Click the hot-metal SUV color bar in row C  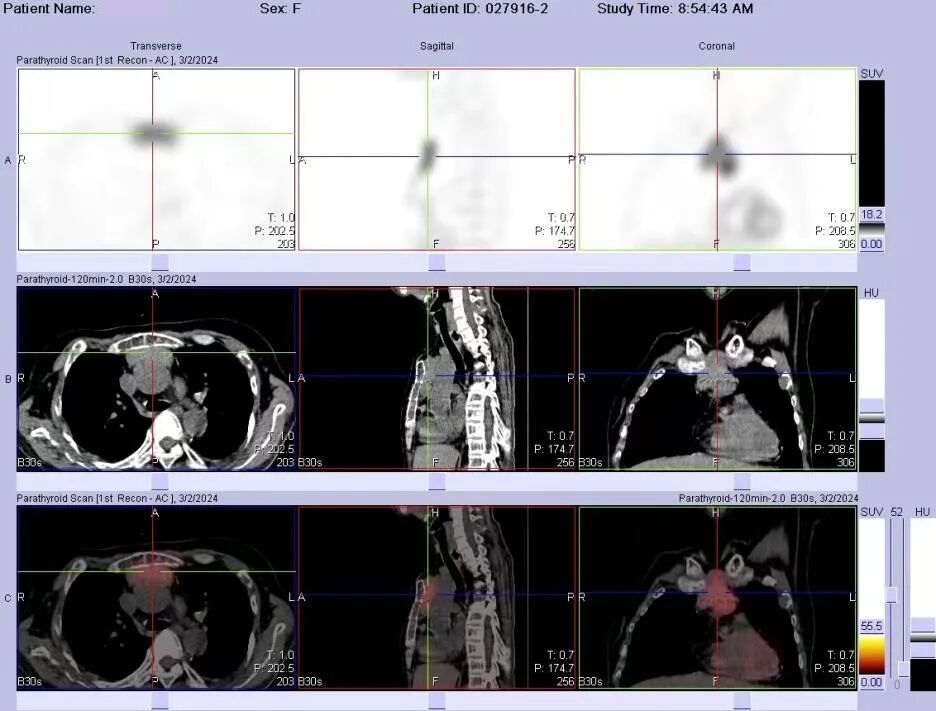point(872,654)
